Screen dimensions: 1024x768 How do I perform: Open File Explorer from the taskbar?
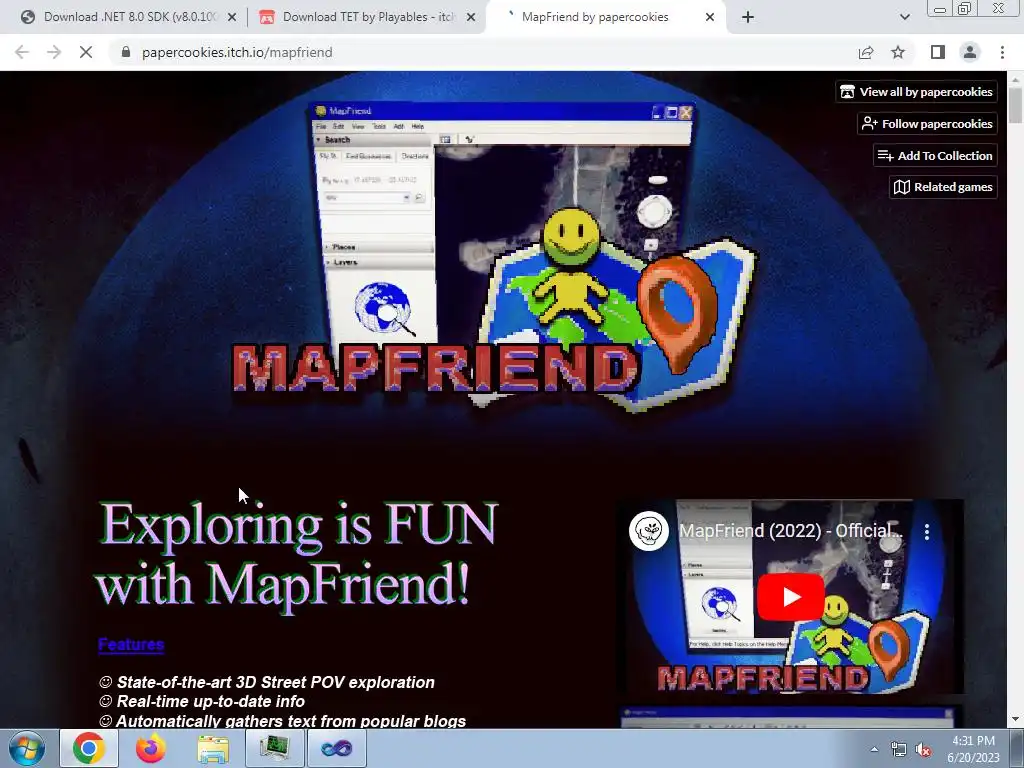click(213, 748)
